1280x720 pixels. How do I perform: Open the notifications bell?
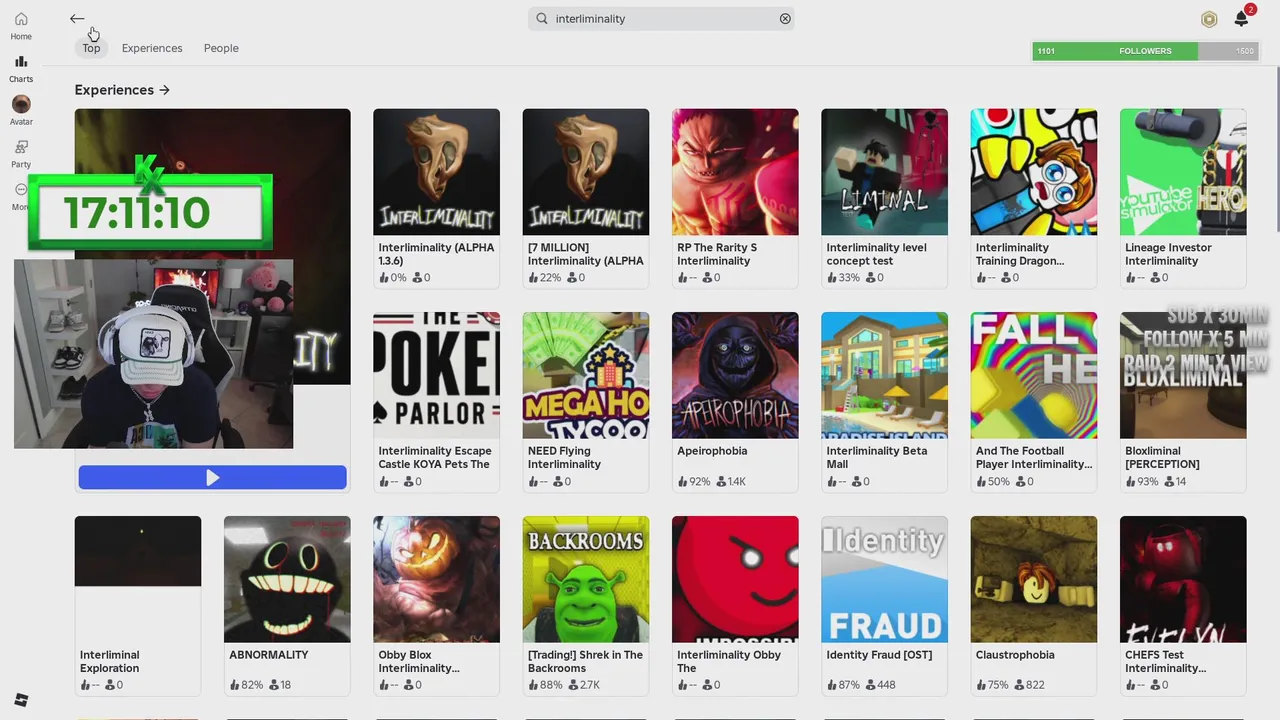click(1241, 19)
